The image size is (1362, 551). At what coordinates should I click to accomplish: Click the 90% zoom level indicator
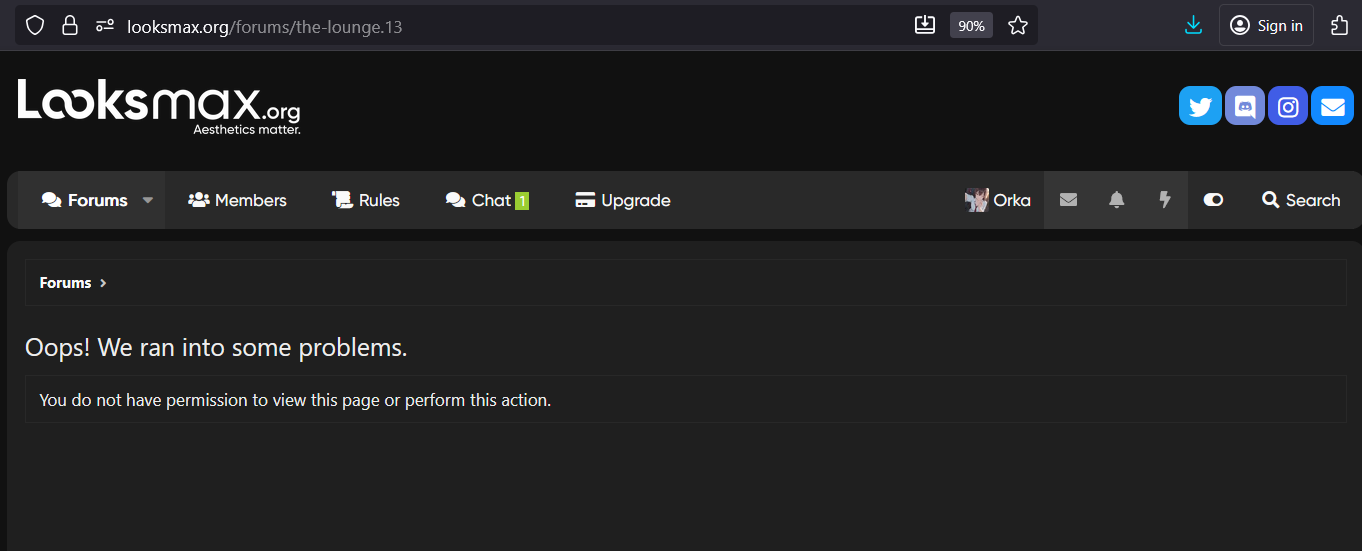click(971, 26)
